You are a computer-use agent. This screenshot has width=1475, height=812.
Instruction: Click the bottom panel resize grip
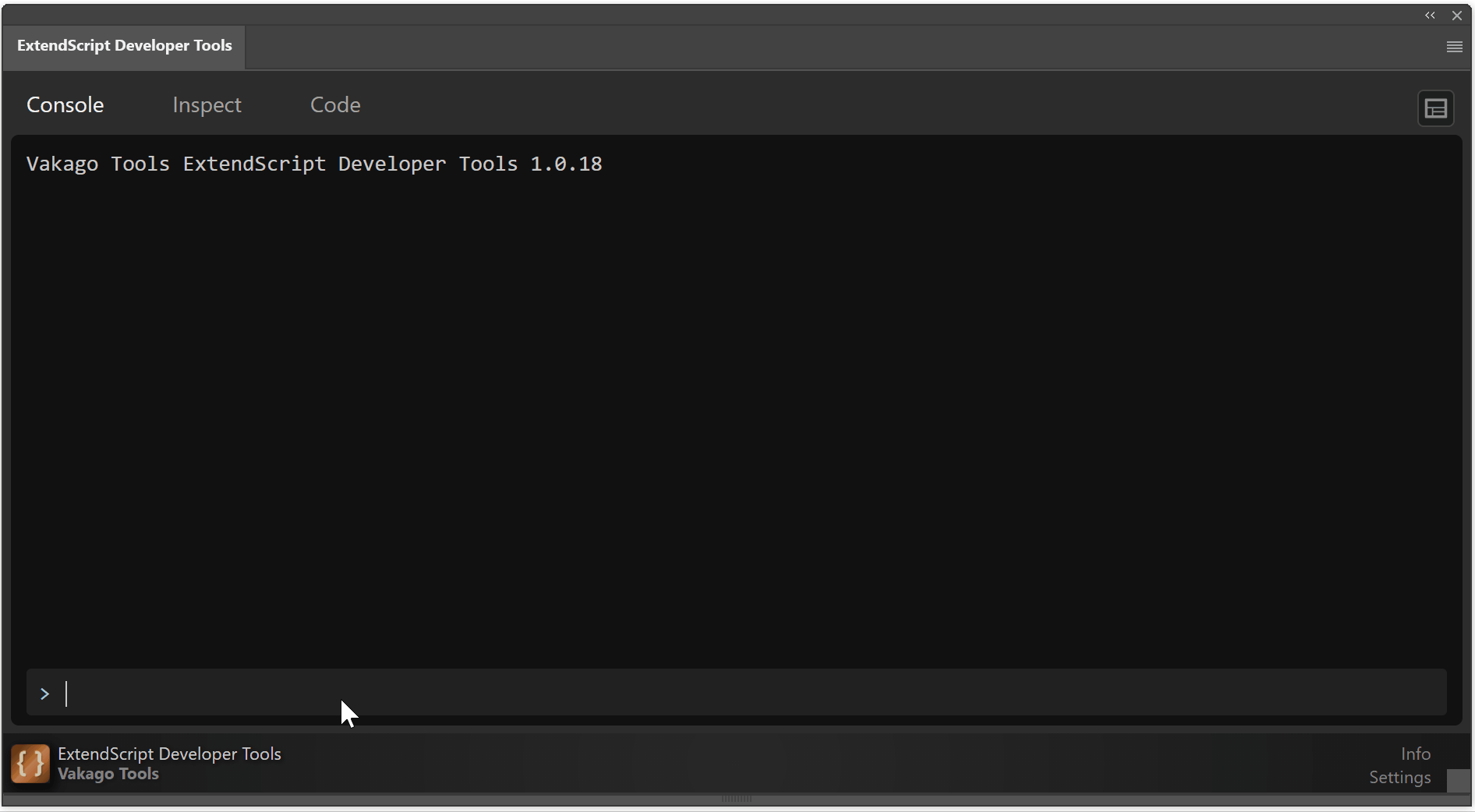pyautogui.click(x=736, y=799)
